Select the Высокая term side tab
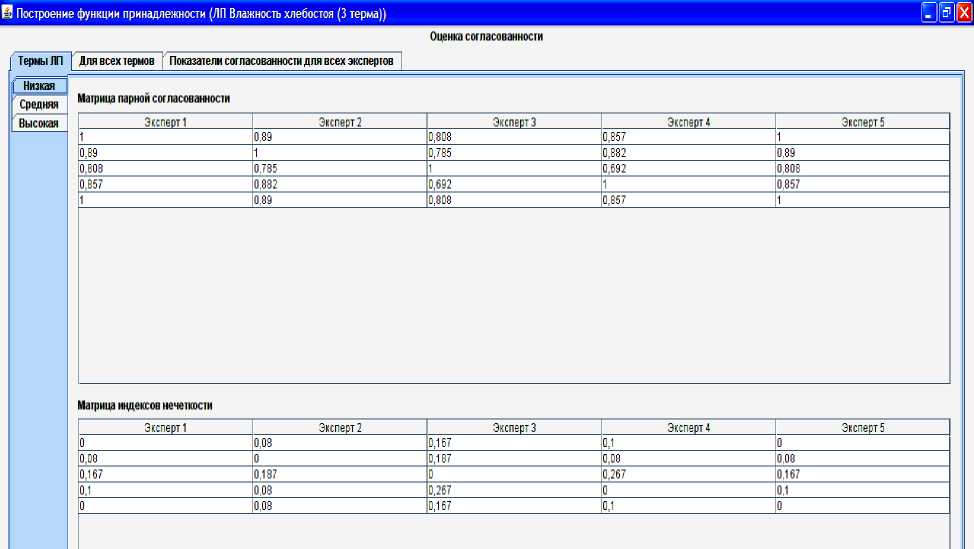974x549 pixels. pyautogui.click(x=39, y=123)
